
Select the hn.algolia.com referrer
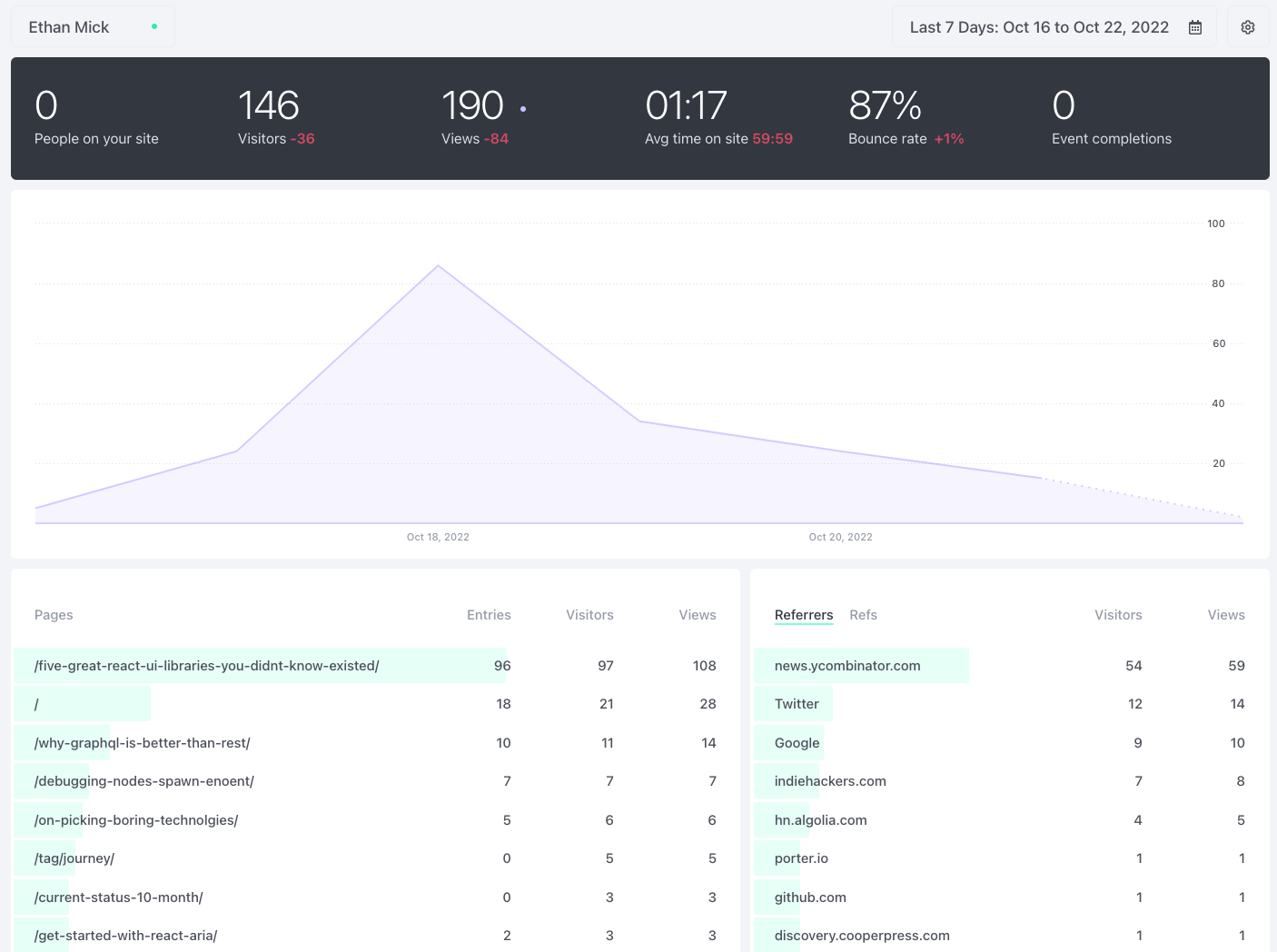pos(1010,820)
